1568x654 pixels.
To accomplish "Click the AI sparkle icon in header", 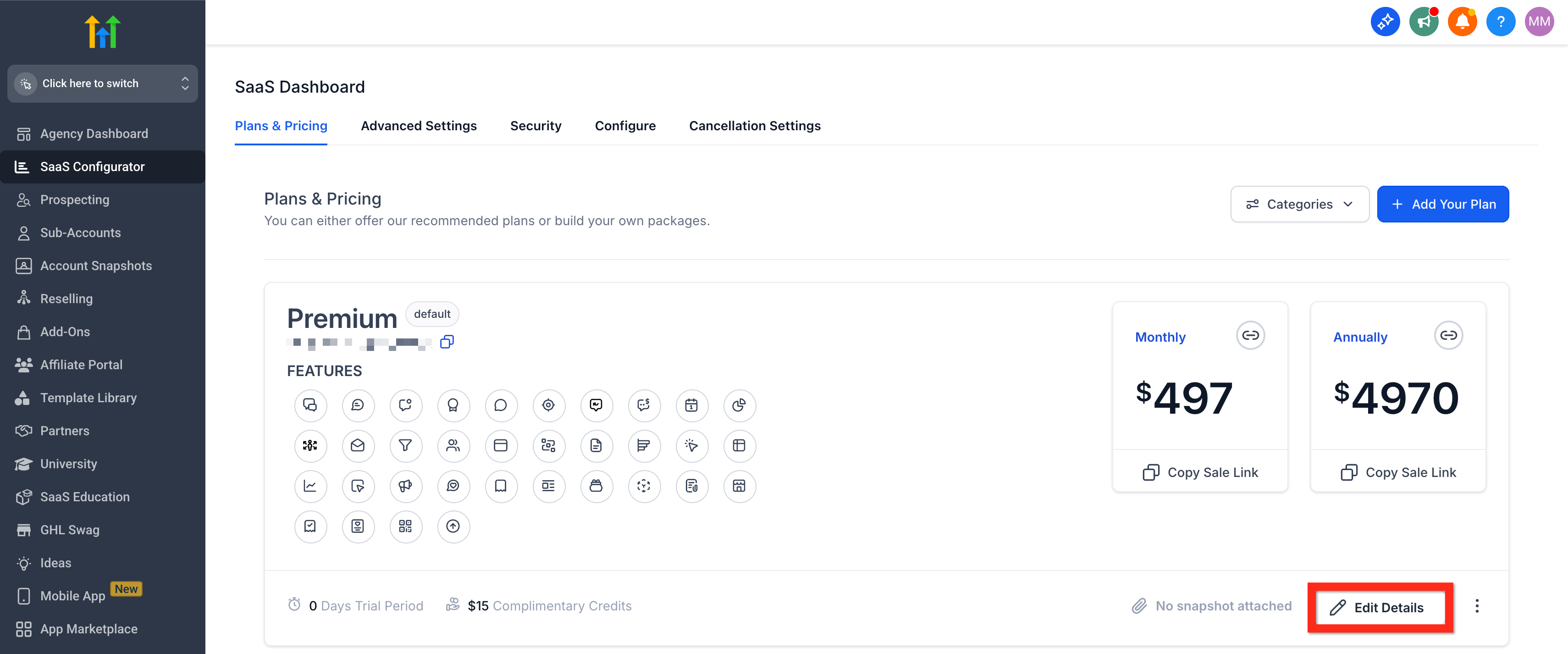I will pyautogui.click(x=1385, y=22).
